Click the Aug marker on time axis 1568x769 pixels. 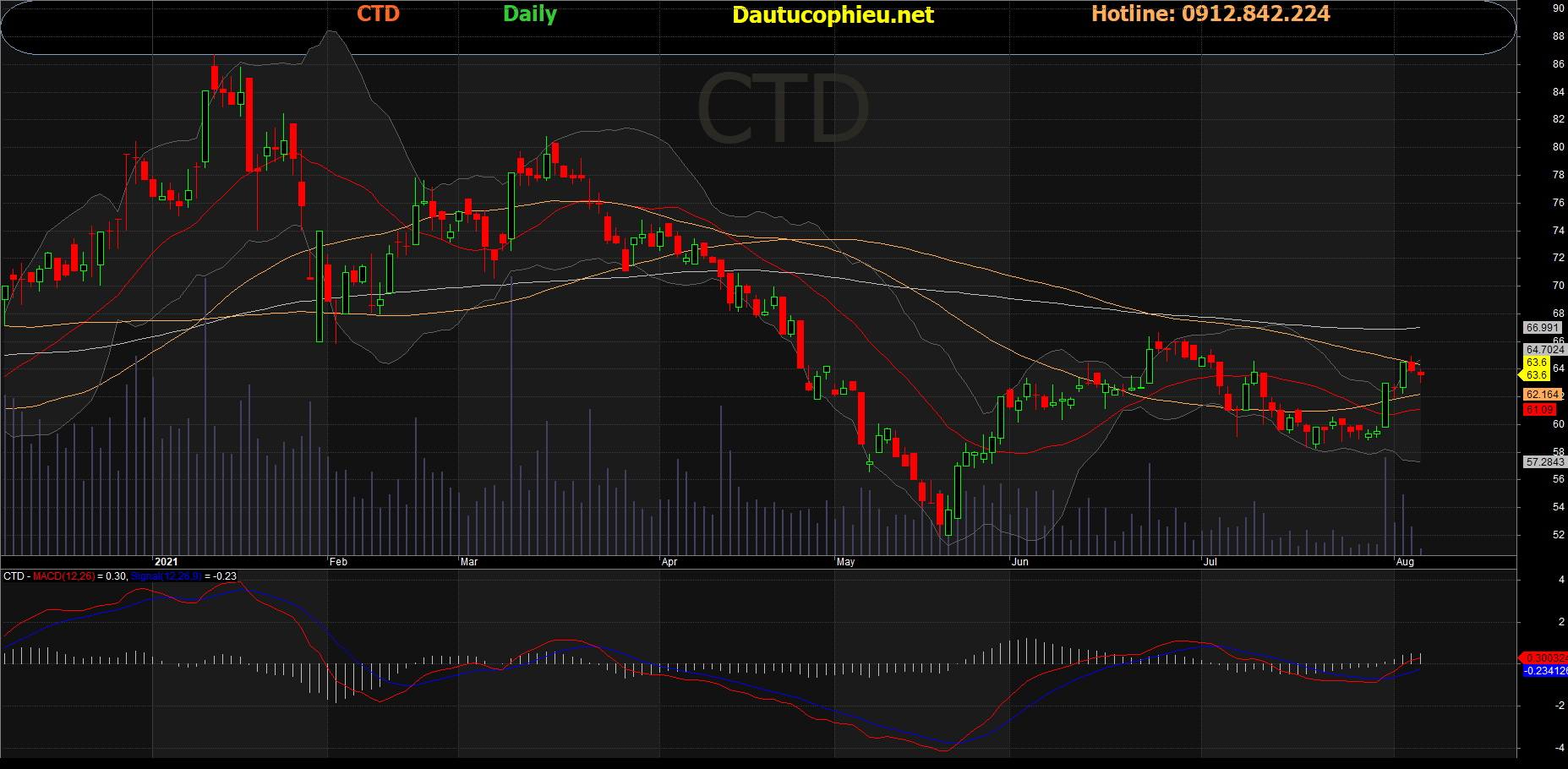tap(1405, 562)
